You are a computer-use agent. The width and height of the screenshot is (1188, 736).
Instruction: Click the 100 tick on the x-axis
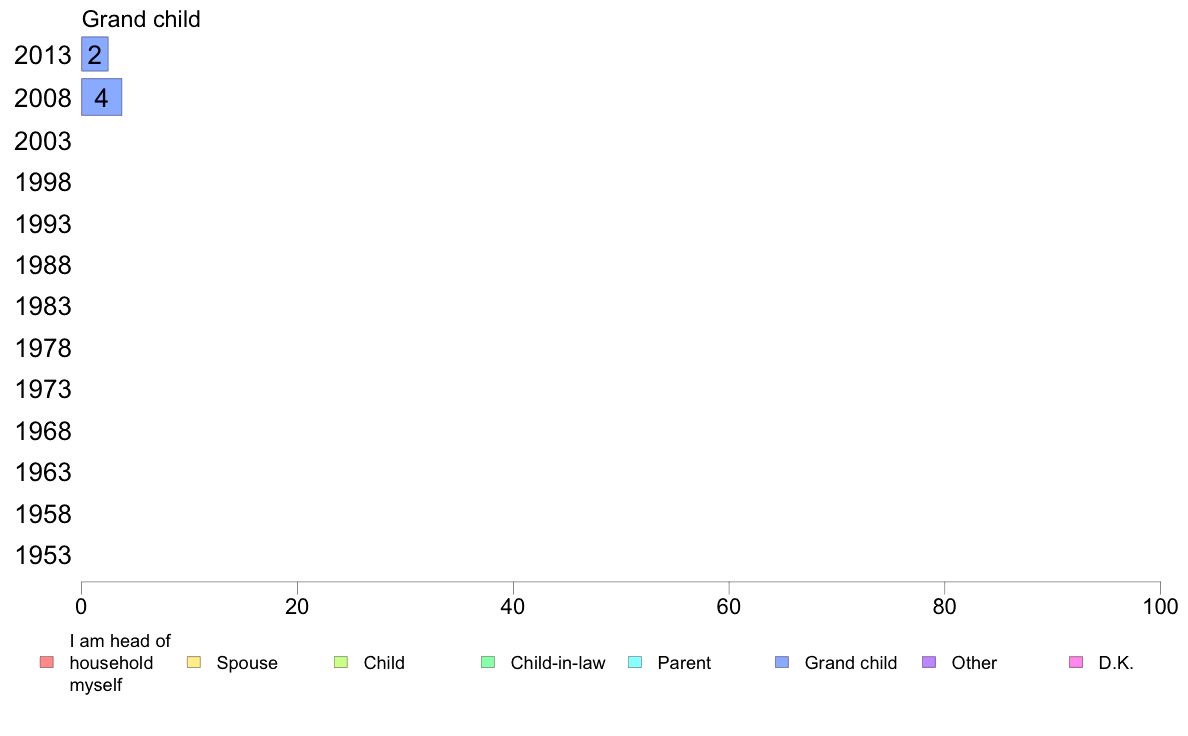tap(1161, 606)
